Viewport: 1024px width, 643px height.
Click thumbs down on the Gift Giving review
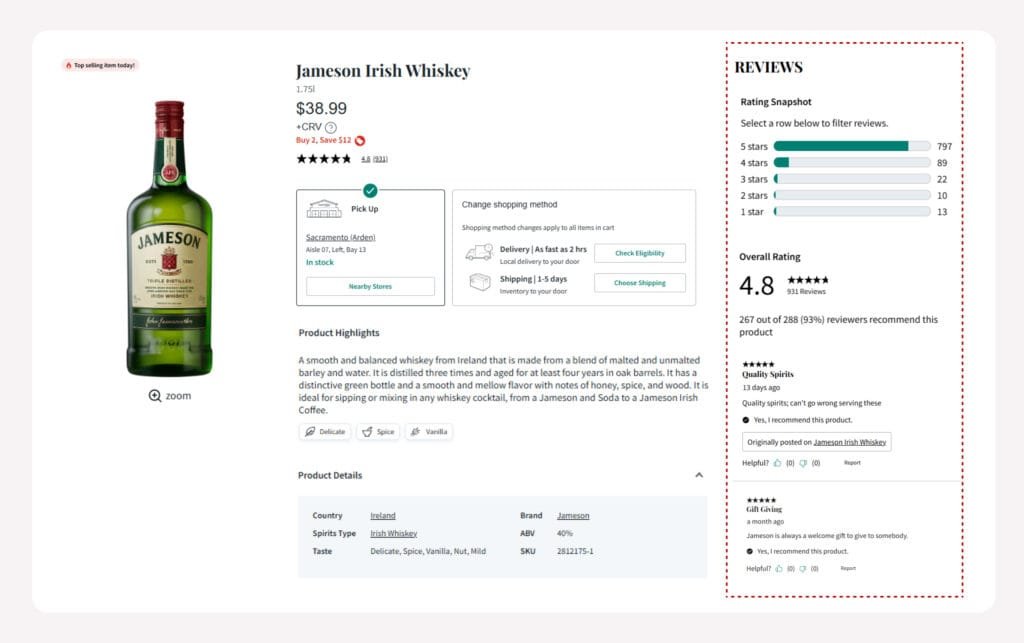803,568
